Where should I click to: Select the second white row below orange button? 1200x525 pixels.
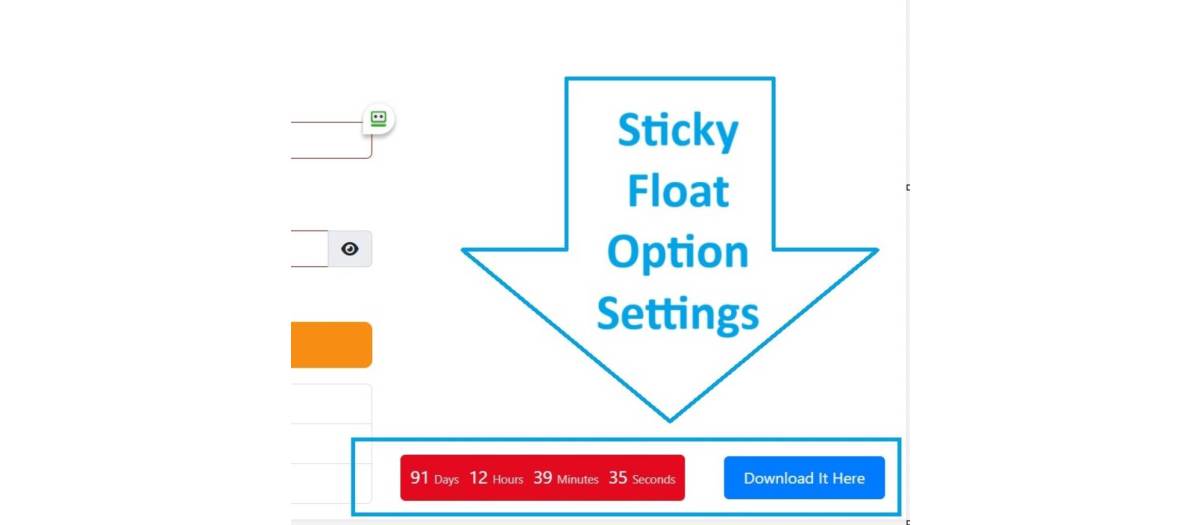click(331, 443)
